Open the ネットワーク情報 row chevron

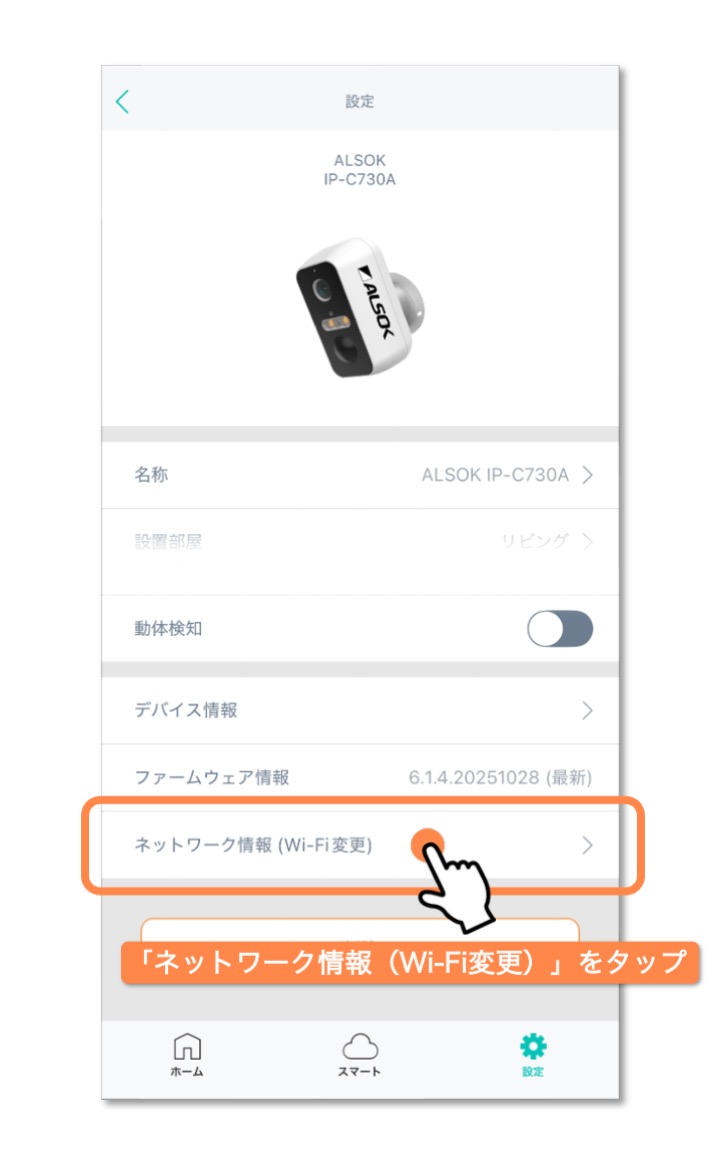click(587, 845)
